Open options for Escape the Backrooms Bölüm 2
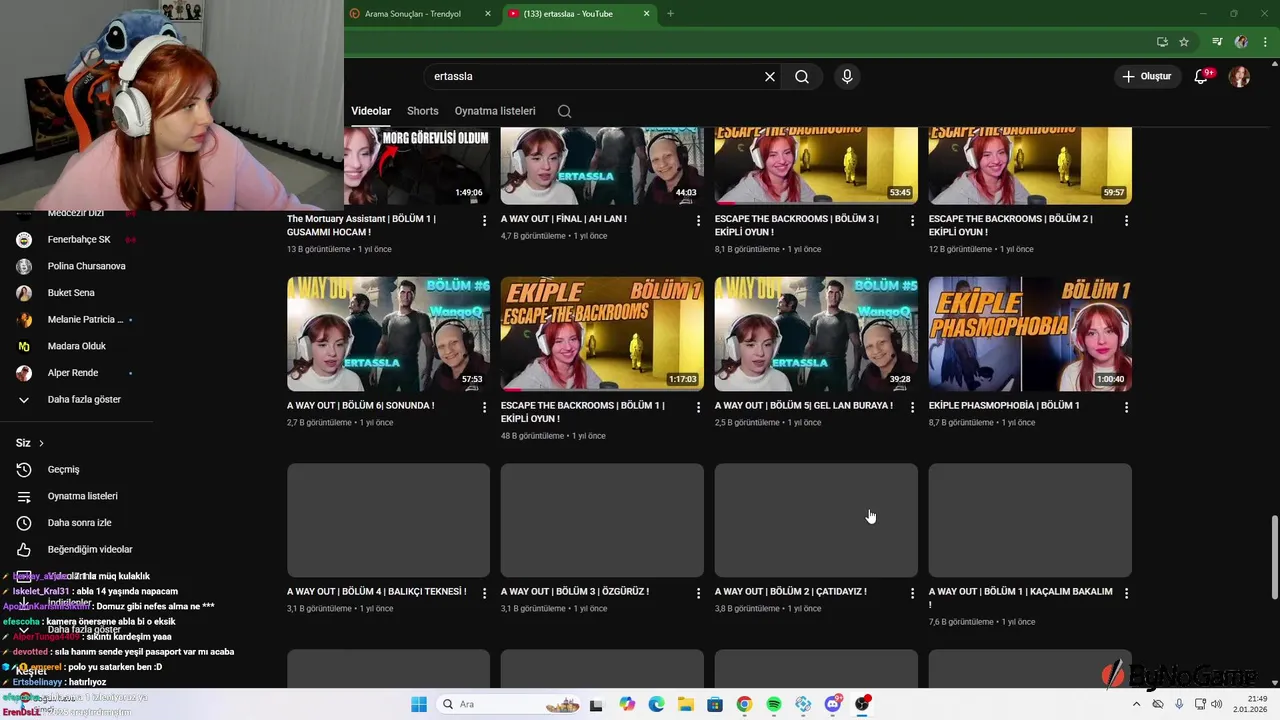 tap(1126, 220)
